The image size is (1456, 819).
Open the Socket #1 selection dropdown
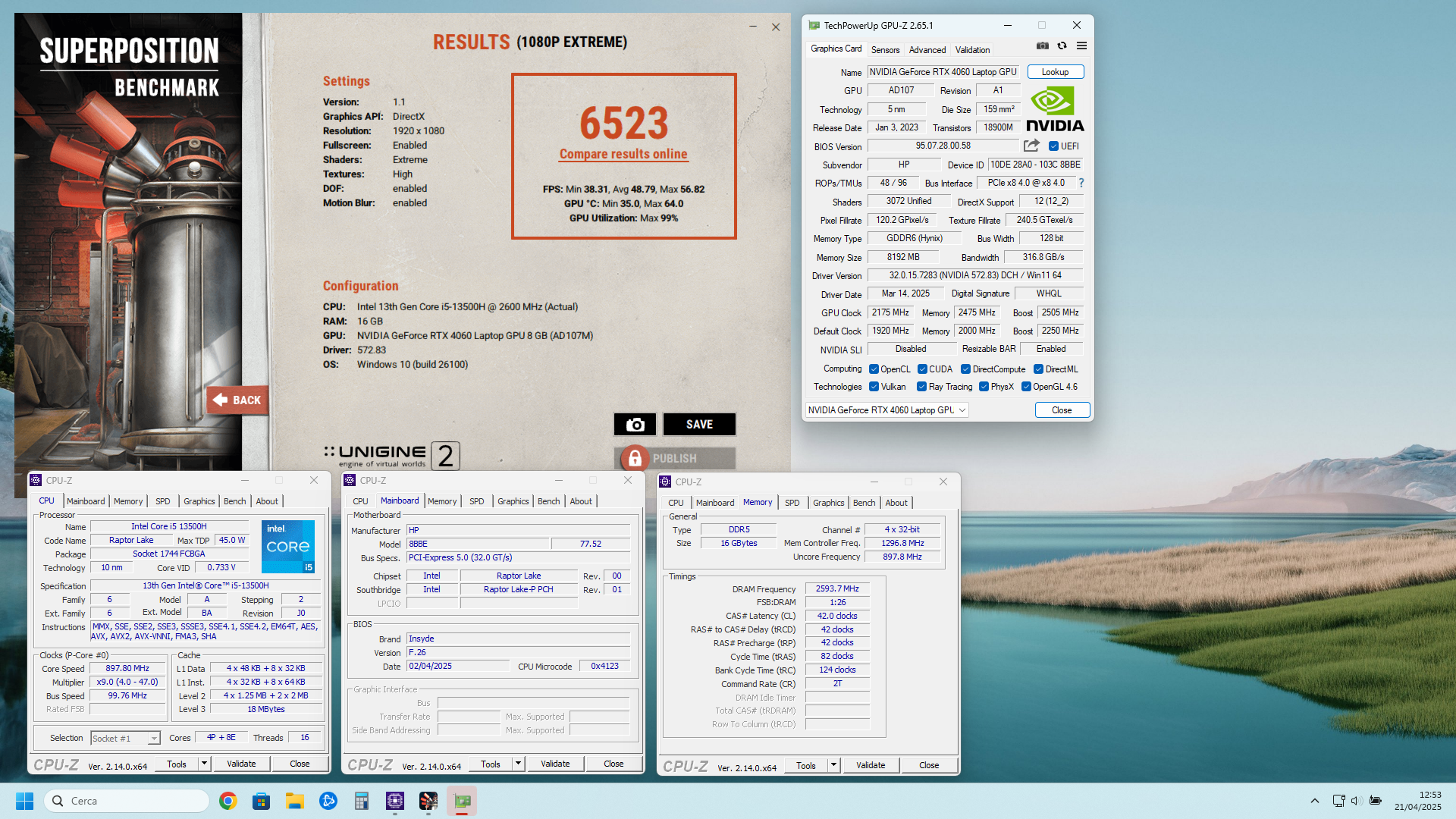[x=125, y=738]
